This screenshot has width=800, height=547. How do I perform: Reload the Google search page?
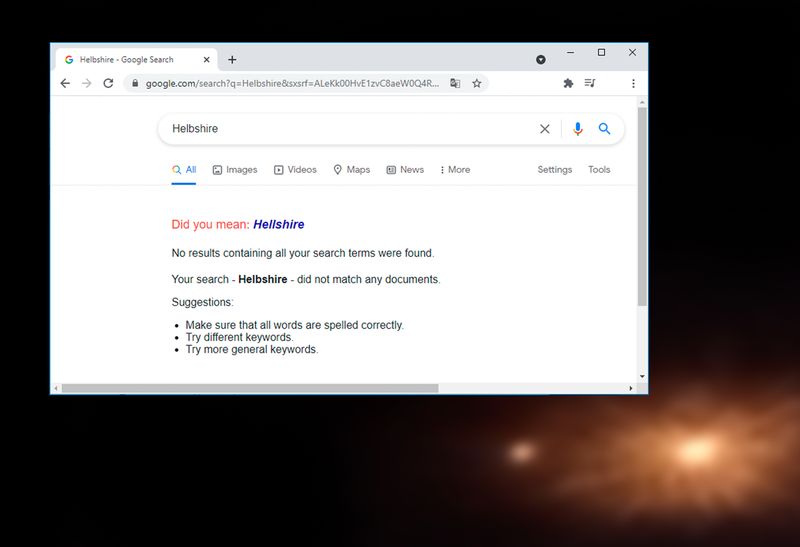108,83
